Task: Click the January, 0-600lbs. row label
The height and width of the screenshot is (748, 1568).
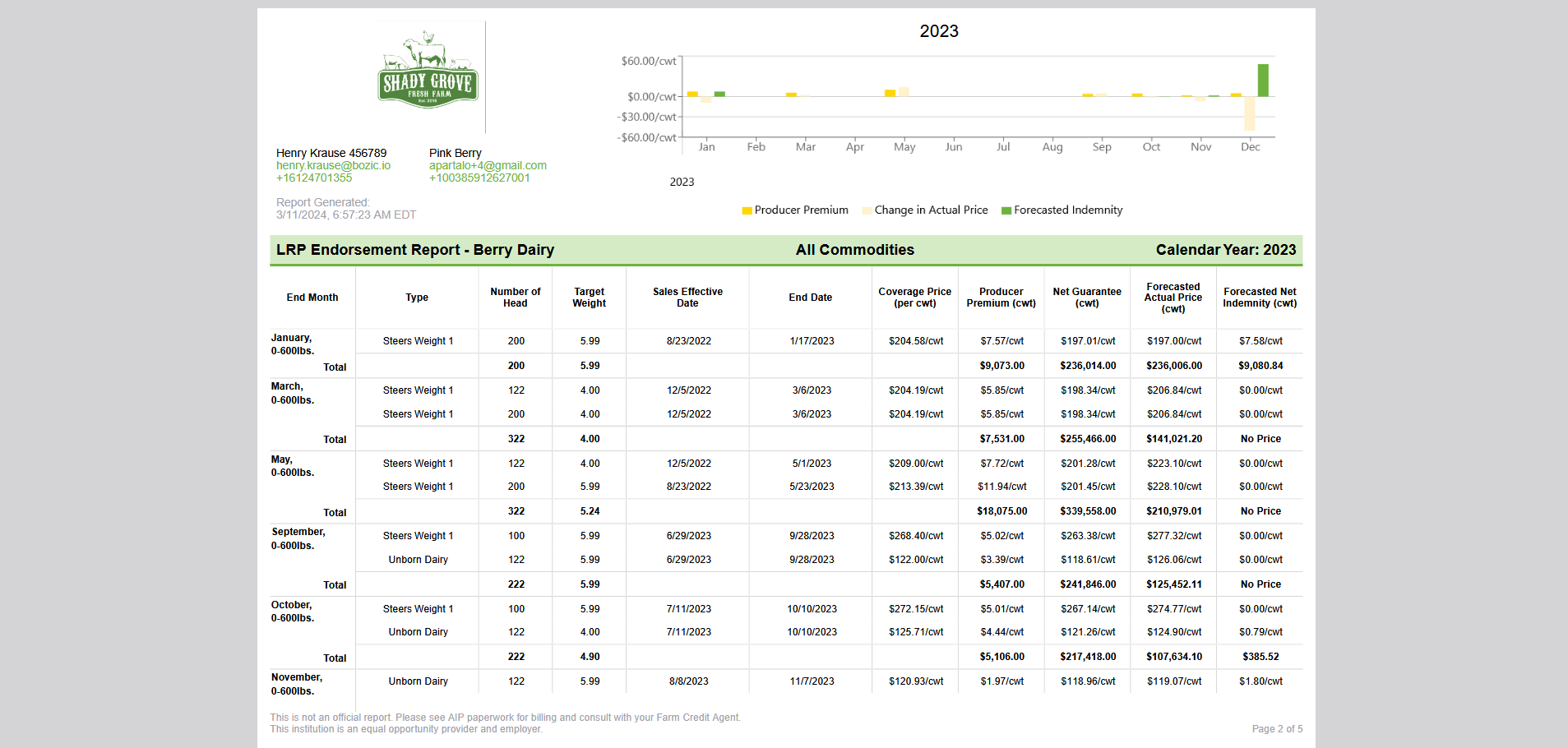Action: [293, 344]
